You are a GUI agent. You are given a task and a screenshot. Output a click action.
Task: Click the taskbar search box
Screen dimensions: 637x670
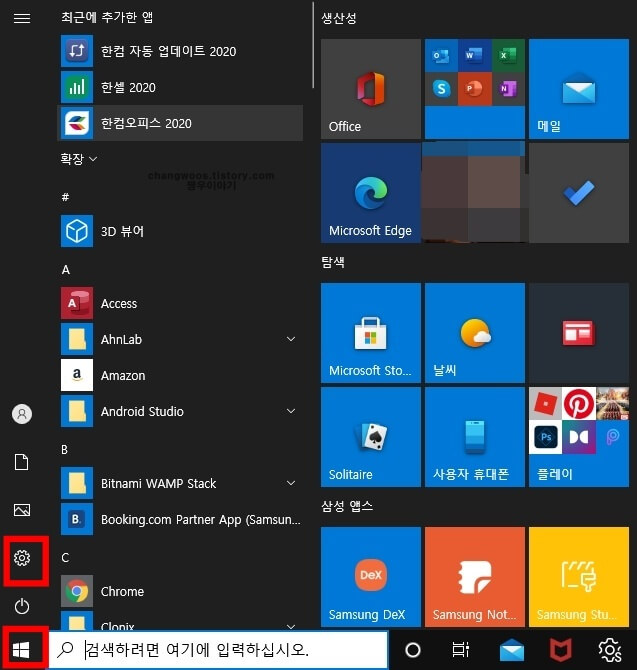tap(218, 650)
